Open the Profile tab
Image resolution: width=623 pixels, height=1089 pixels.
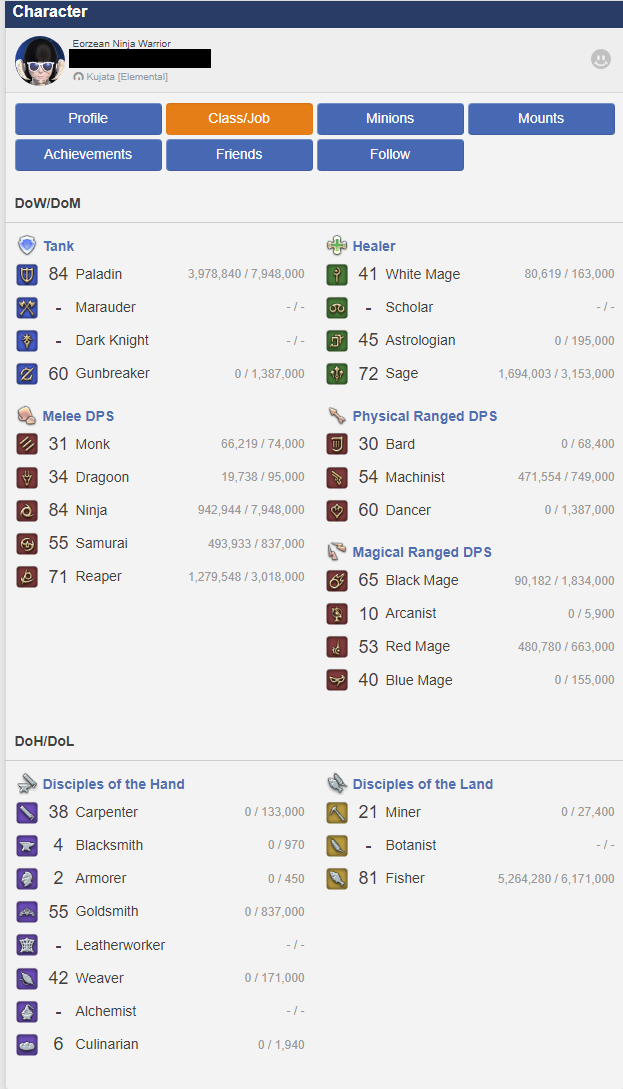pos(88,119)
